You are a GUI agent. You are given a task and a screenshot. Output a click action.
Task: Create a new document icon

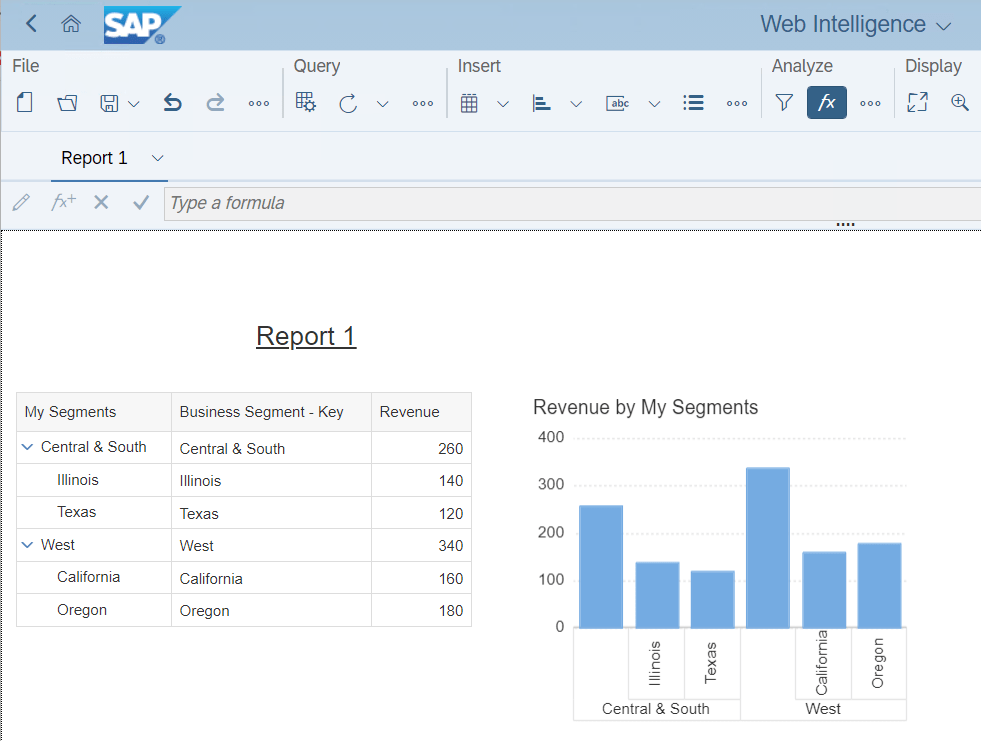pos(24,102)
